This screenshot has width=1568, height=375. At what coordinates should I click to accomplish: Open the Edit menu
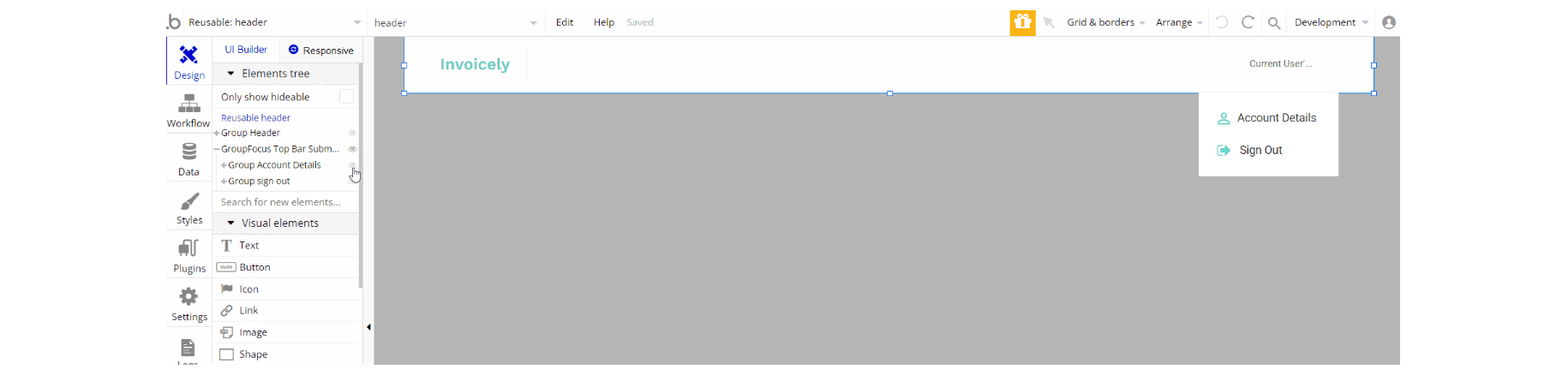coord(565,22)
